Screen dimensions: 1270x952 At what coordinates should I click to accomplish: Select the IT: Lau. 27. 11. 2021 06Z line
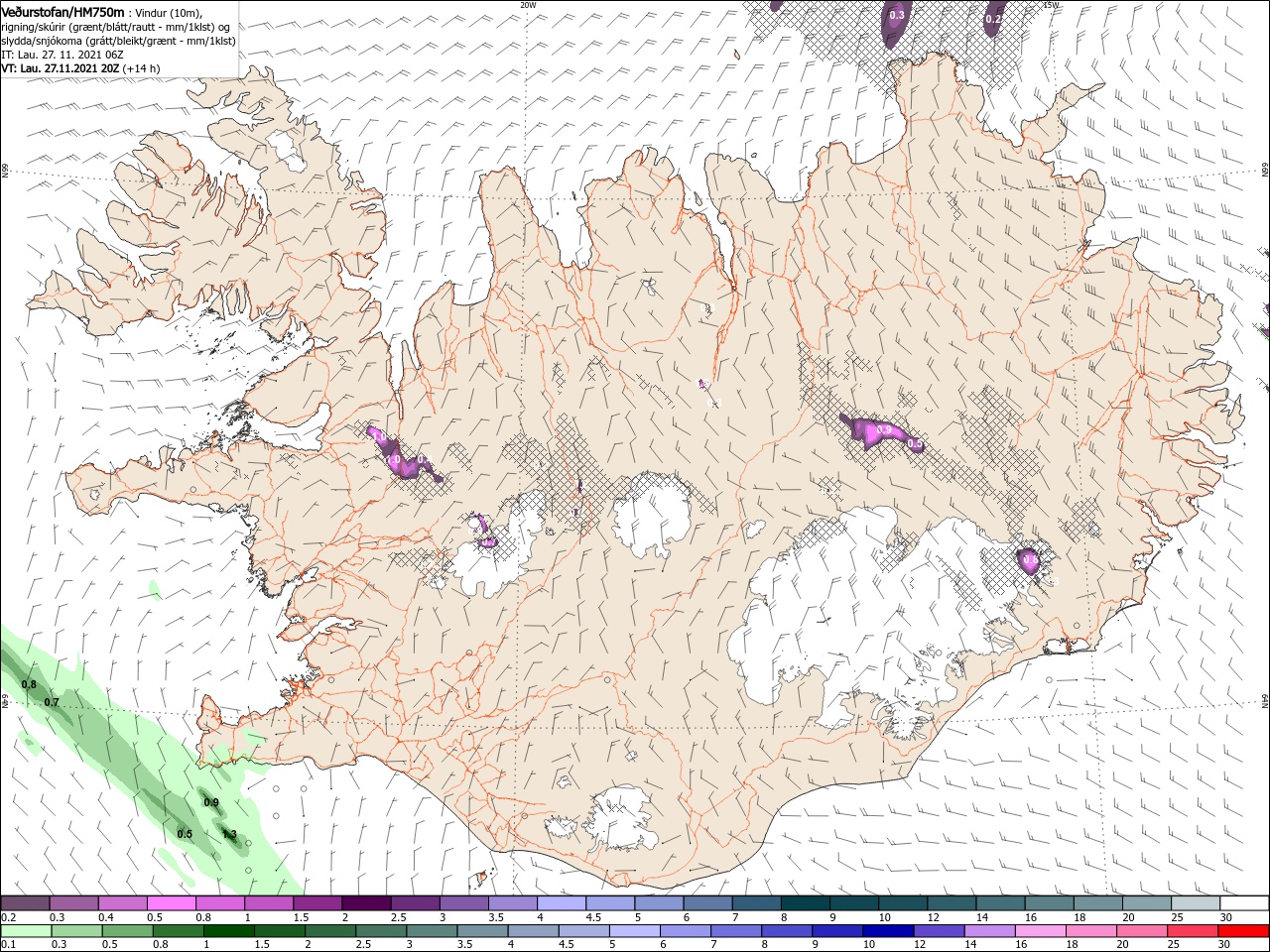[x=63, y=55]
